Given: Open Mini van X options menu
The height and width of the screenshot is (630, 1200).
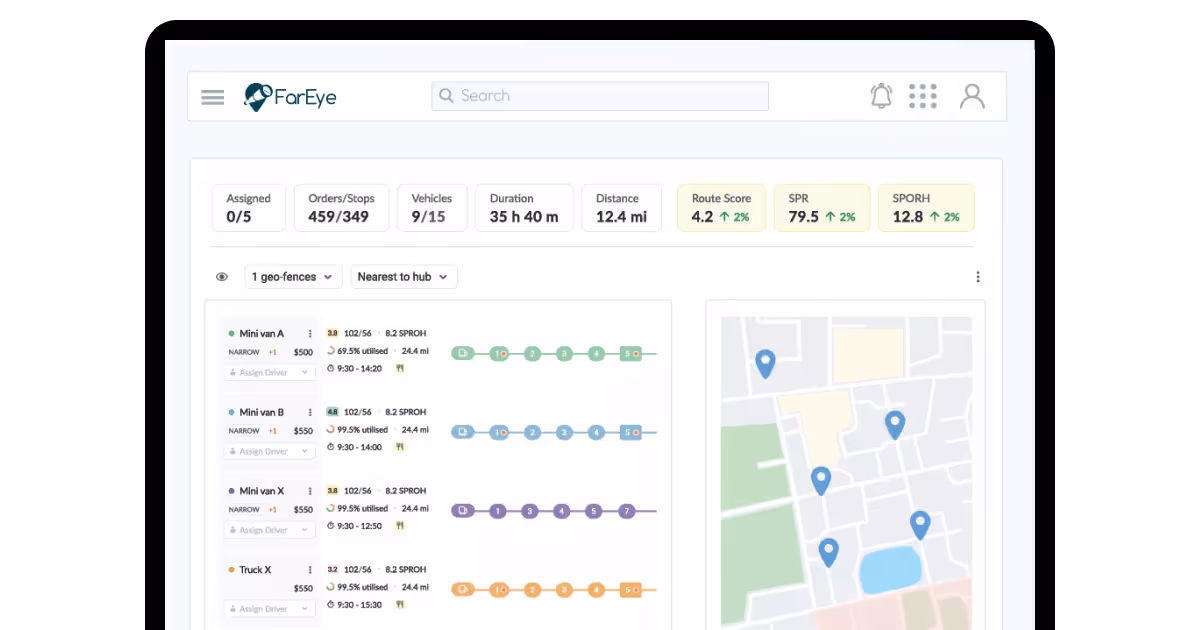Looking at the screenshot, I should pos(310,491).
